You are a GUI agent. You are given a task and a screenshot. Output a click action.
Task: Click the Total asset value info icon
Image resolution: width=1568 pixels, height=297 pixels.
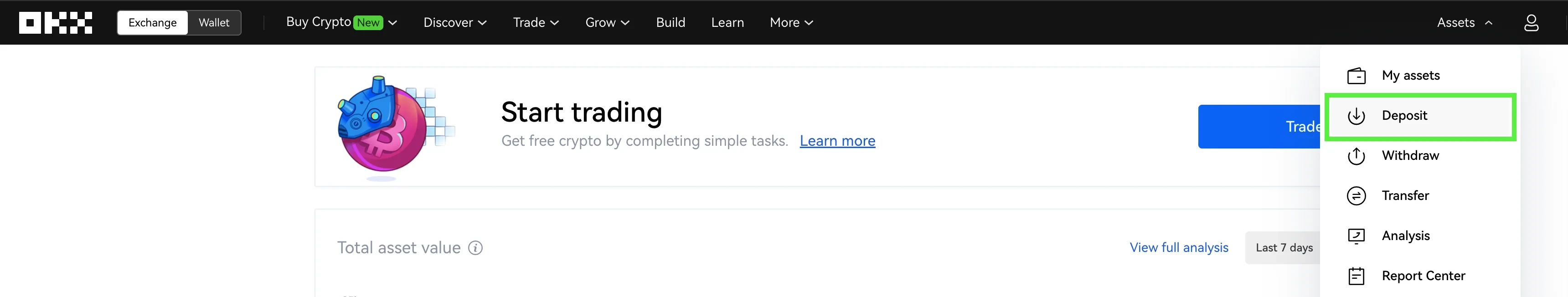[475, 248]
